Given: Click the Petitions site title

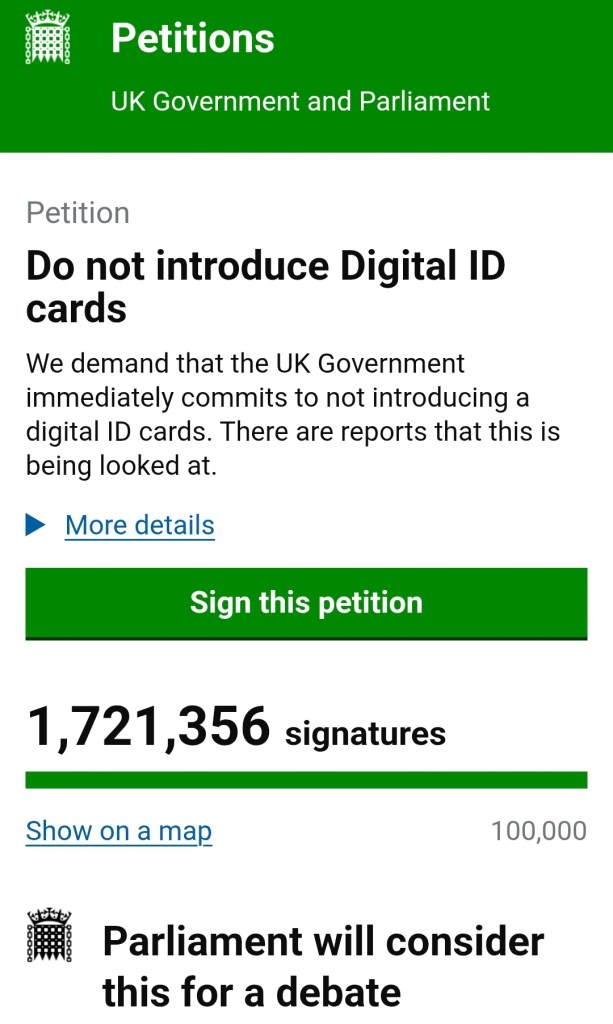Looking at the screenshot, I should pos(192,39).
